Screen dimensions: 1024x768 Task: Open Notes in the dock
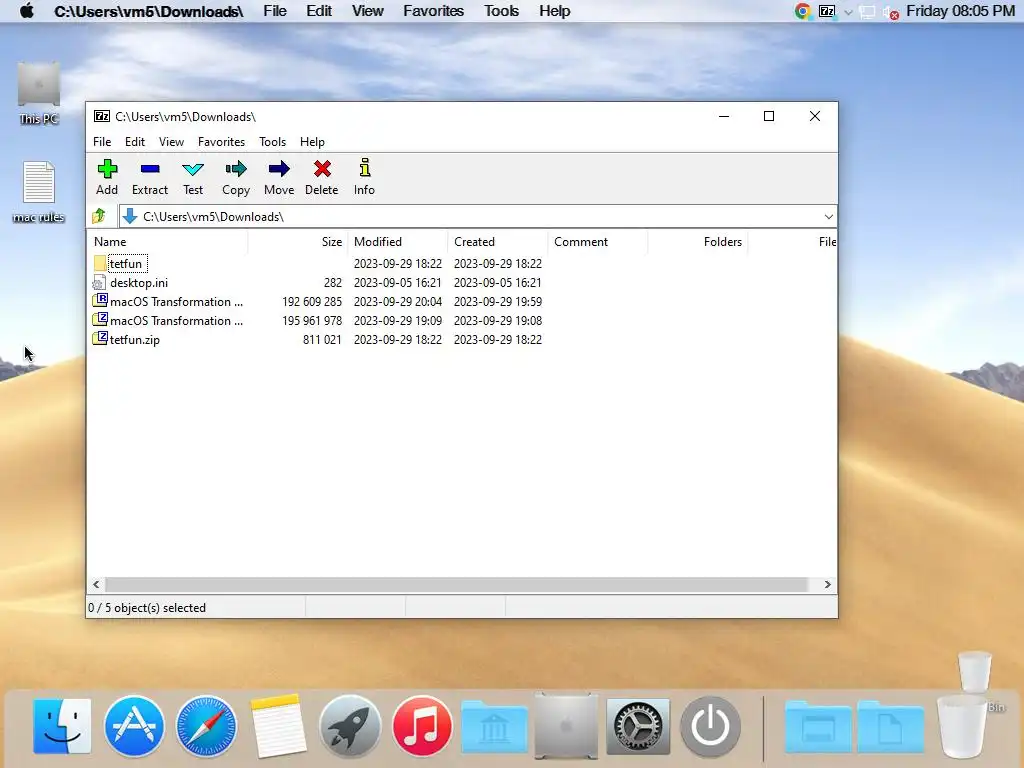click(x=278, y=726)
